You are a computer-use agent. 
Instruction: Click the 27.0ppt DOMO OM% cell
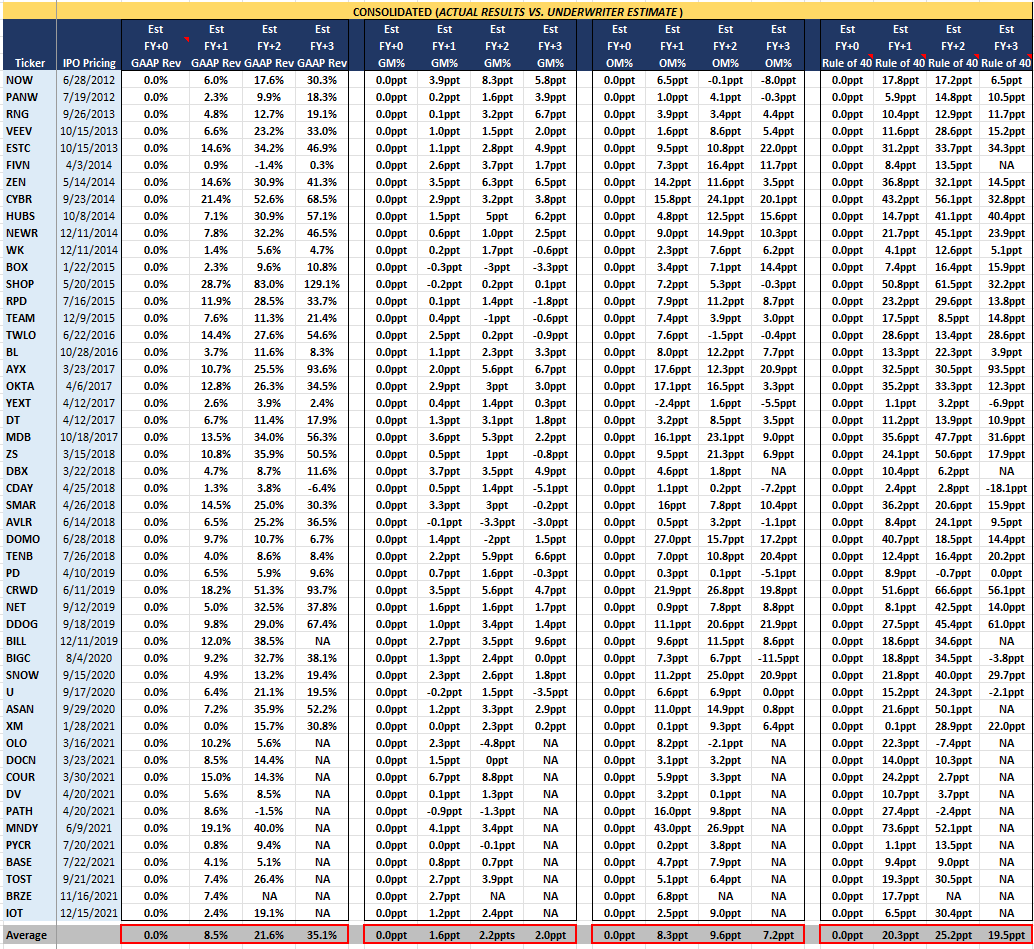tap(673, 539)
